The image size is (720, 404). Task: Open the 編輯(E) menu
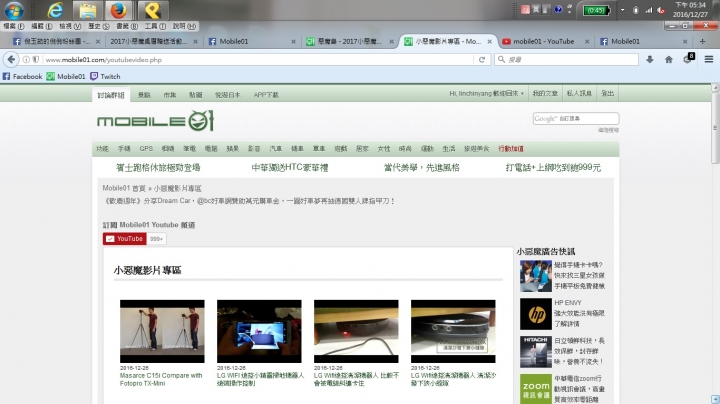[41, 26]
